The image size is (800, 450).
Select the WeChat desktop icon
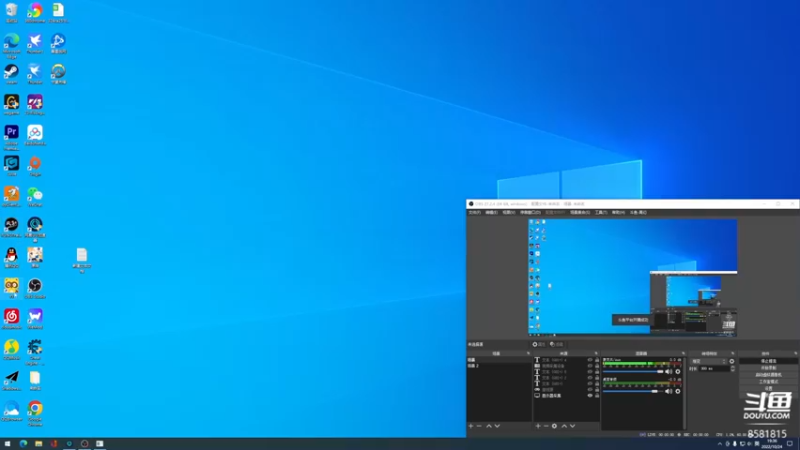pos(35,197)
